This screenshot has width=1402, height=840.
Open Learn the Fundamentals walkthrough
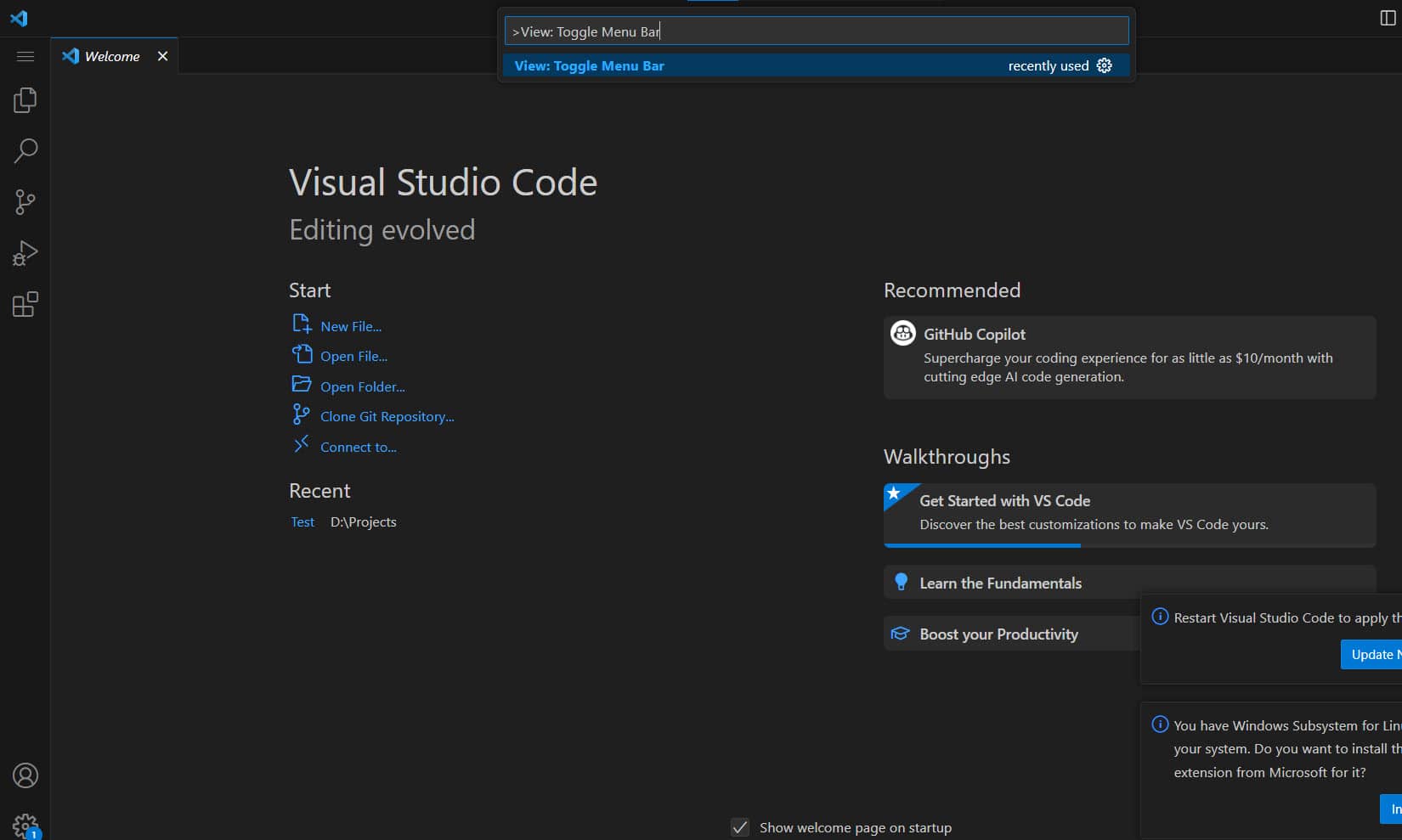point(1129,583)
